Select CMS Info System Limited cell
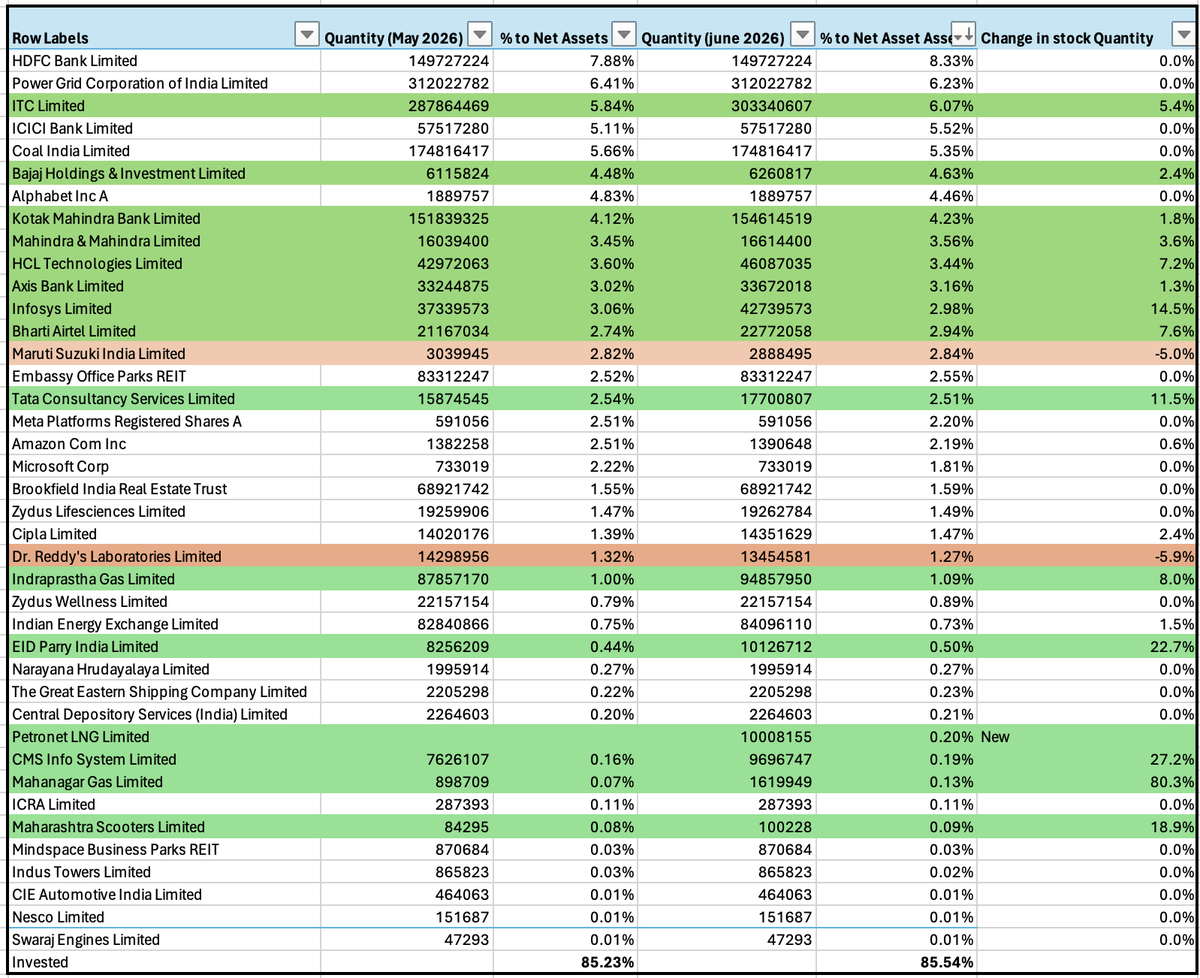 [x=163, y=759]
